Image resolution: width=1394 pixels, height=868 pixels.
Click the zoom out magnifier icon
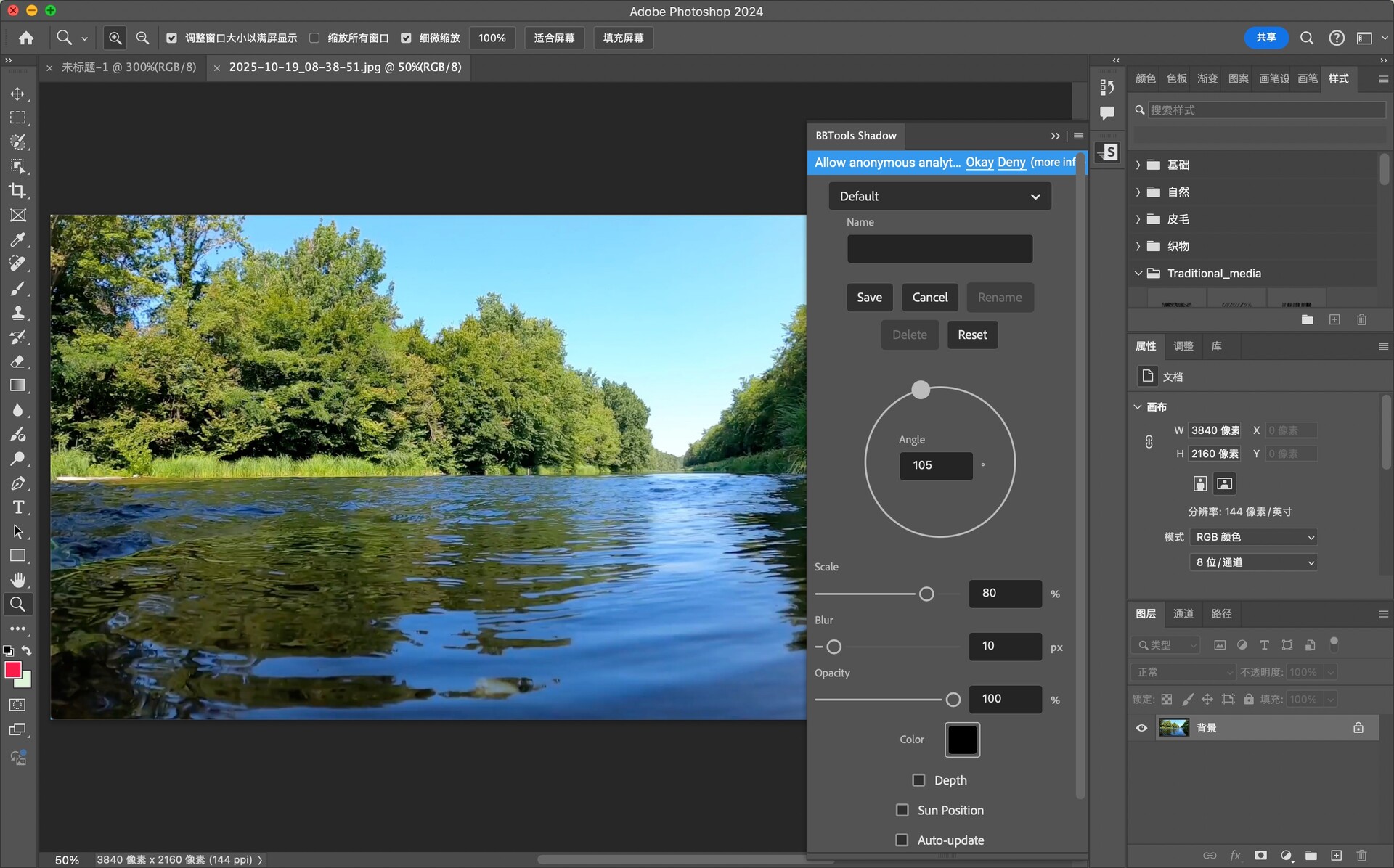coord(142,38)
